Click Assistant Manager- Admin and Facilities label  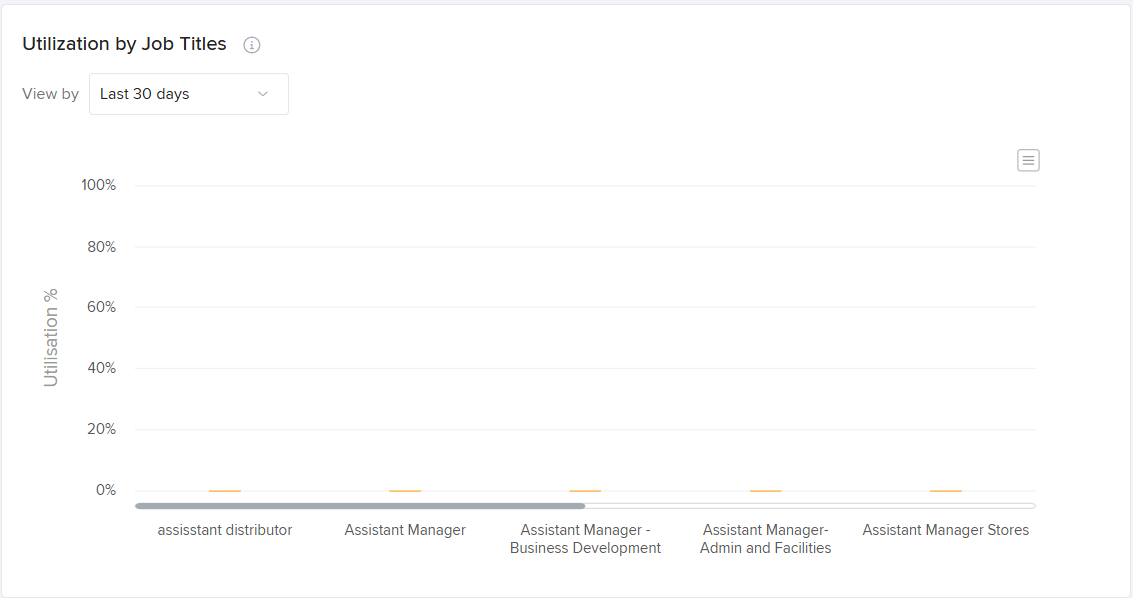(x=766, y=539)
